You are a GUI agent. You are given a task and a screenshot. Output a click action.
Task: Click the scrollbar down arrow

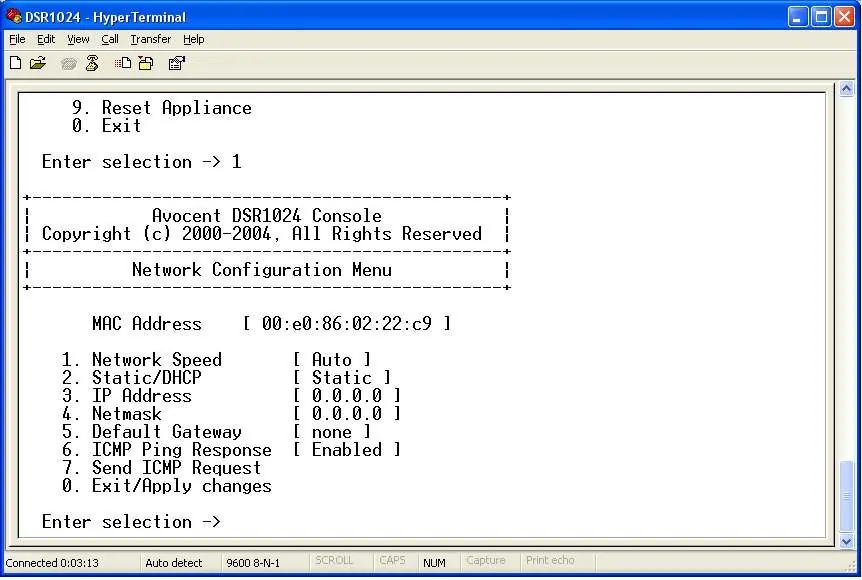coord(847,541)
